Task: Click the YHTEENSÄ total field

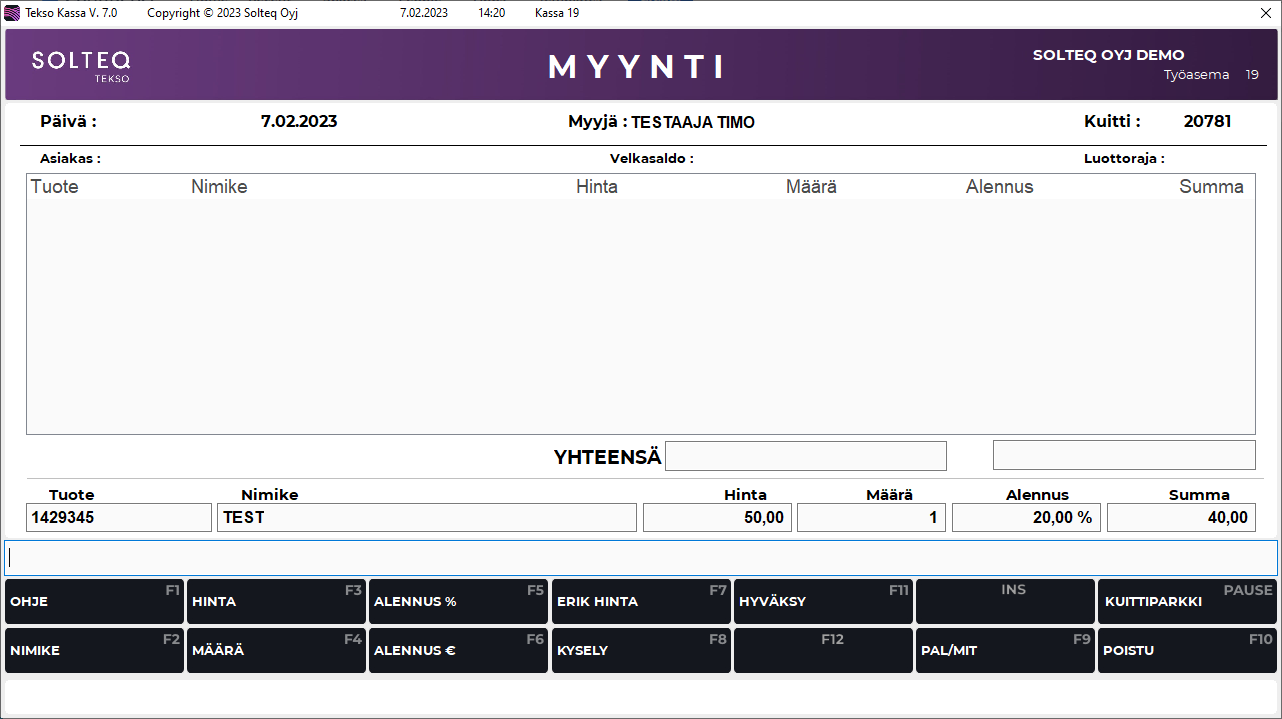Action: point(805,456)
